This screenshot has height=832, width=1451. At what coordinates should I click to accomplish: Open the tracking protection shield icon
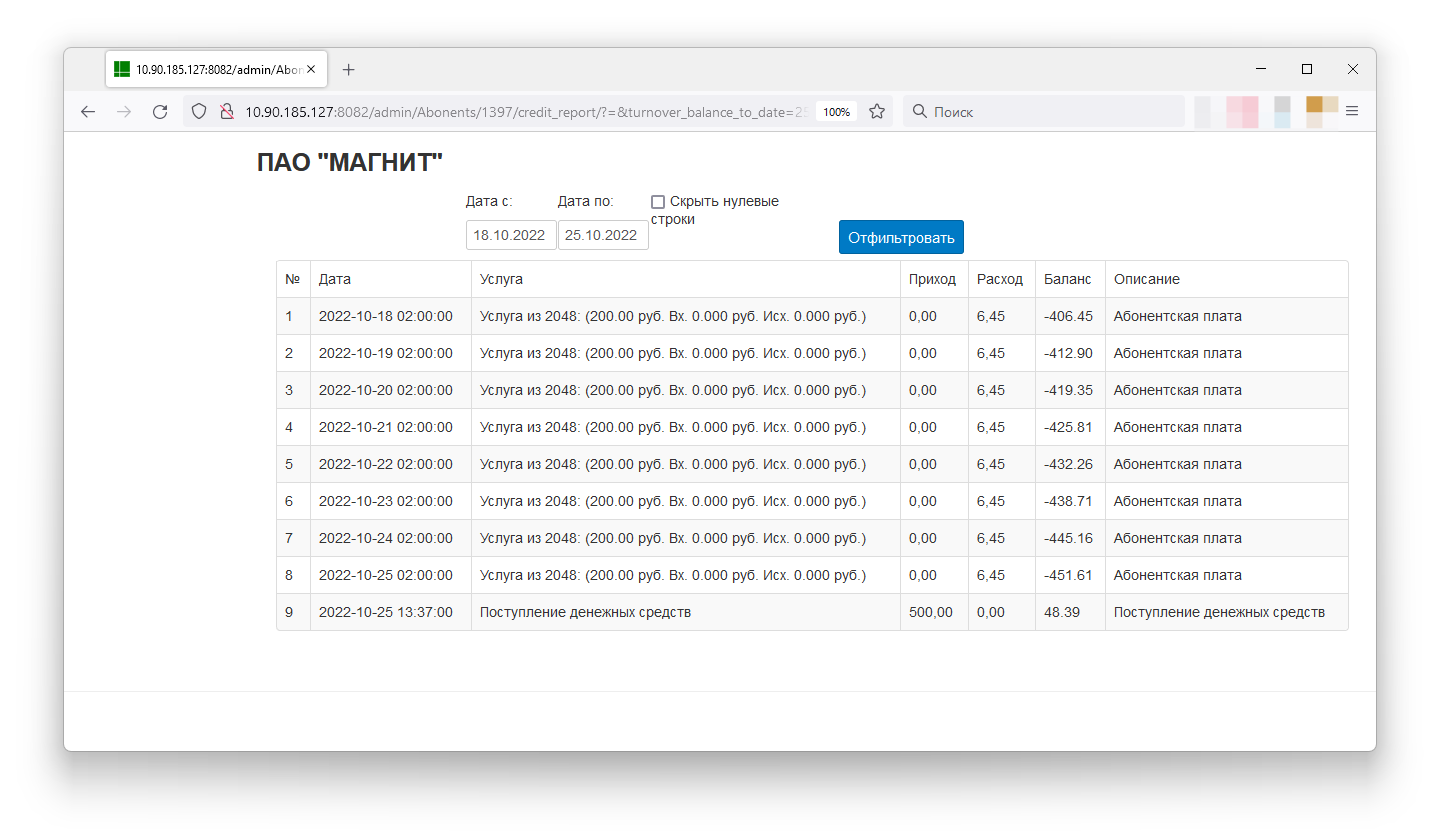coord(199,112)
